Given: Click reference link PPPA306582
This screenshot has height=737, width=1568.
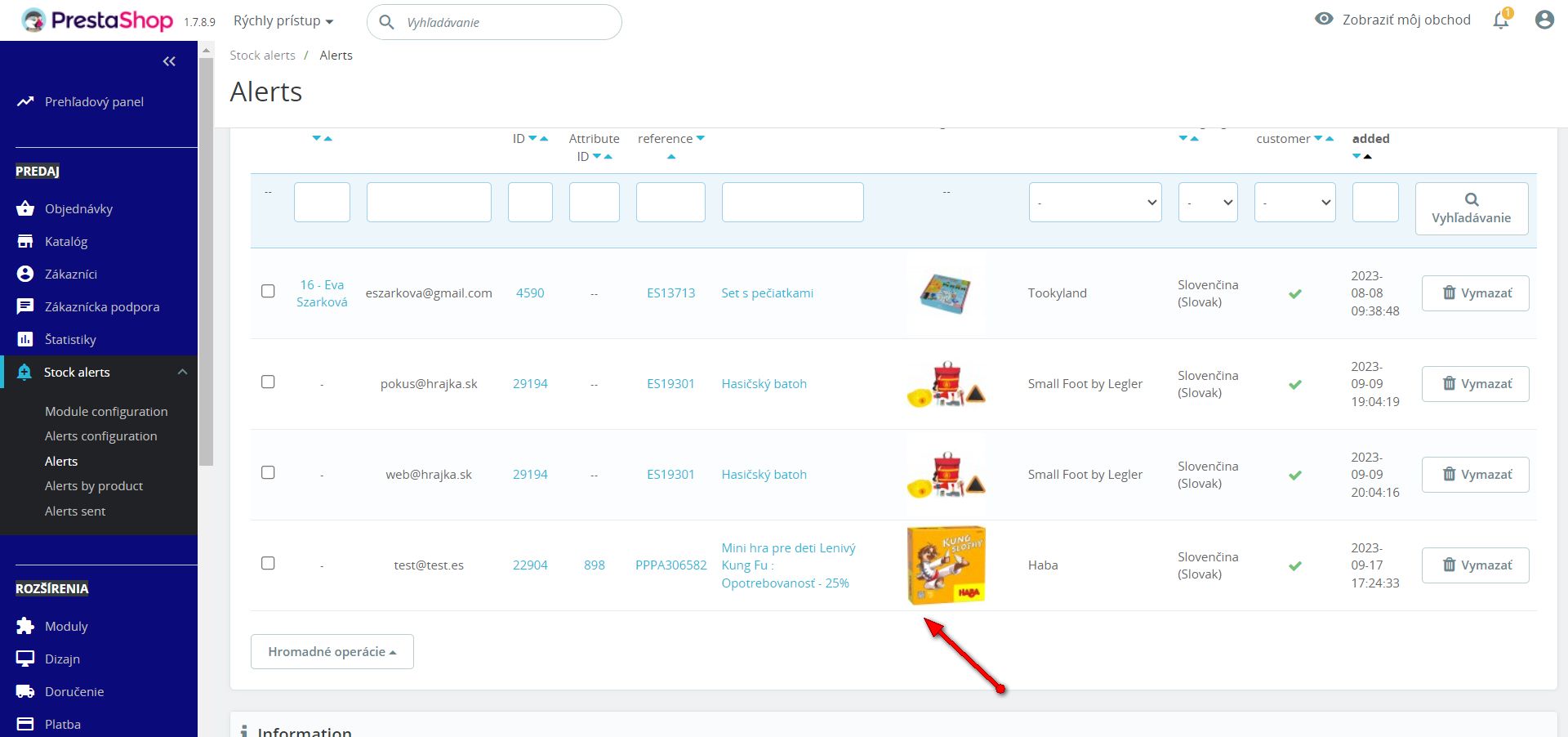Looking at the screenshot, I should point(671,565).
